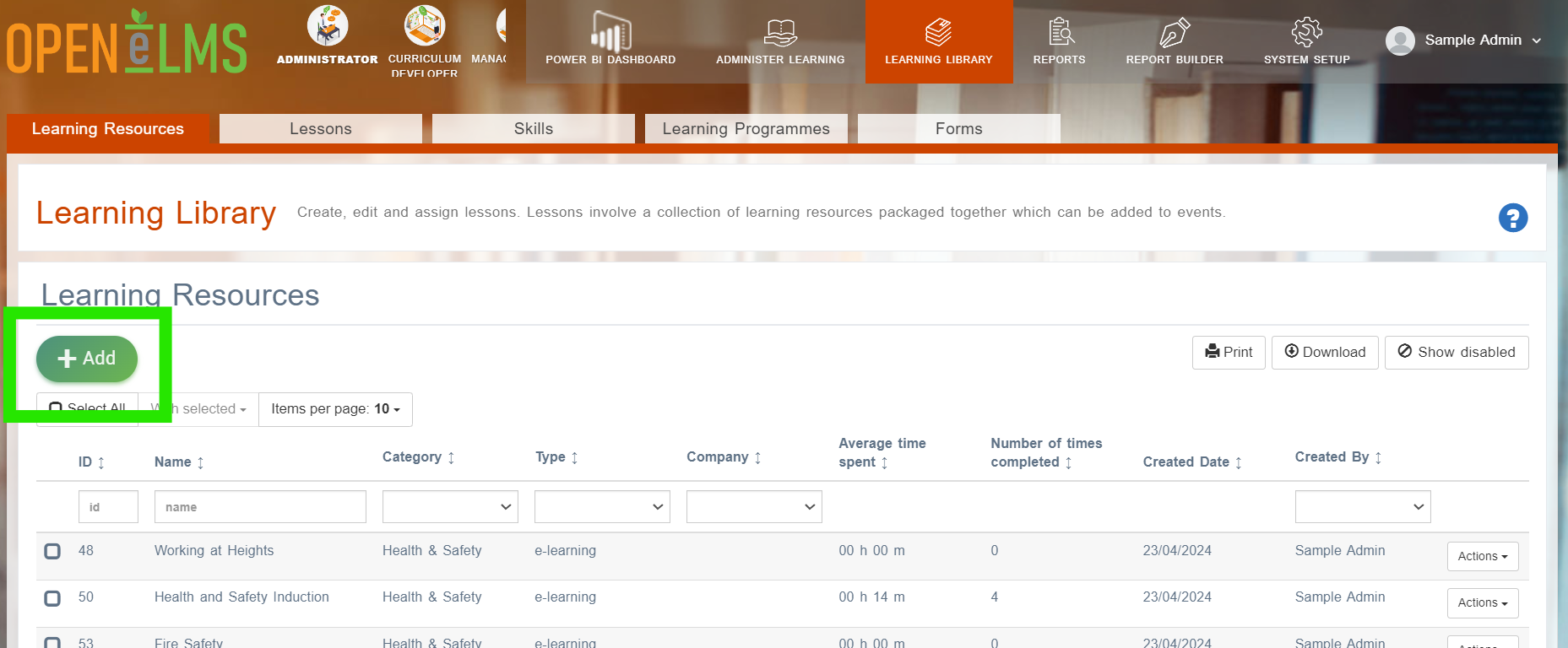This screenshot has height=648, width=1568.
Task: Open the Report Builder icon
Action: pyautogui.click(x=1175, y=32)
